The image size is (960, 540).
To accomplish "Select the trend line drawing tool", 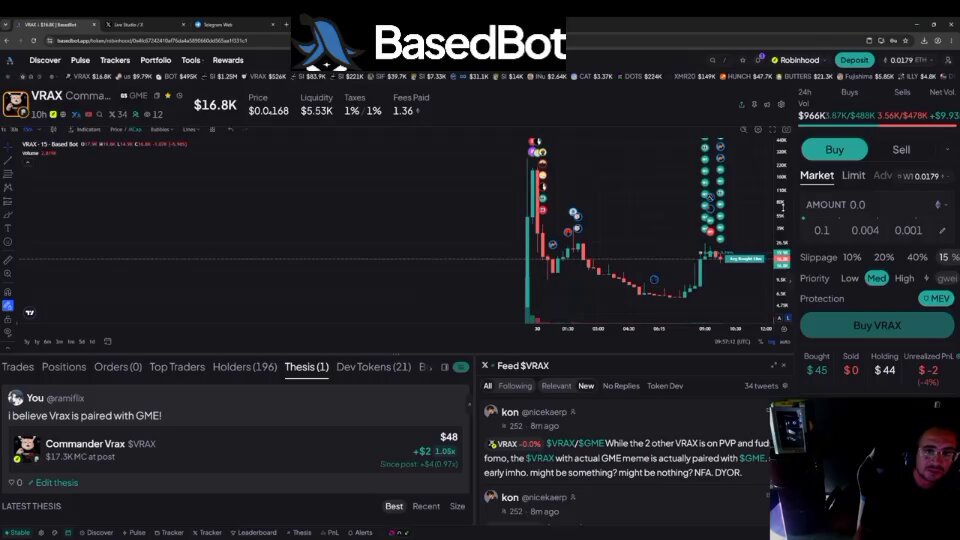I will point(7,160).
